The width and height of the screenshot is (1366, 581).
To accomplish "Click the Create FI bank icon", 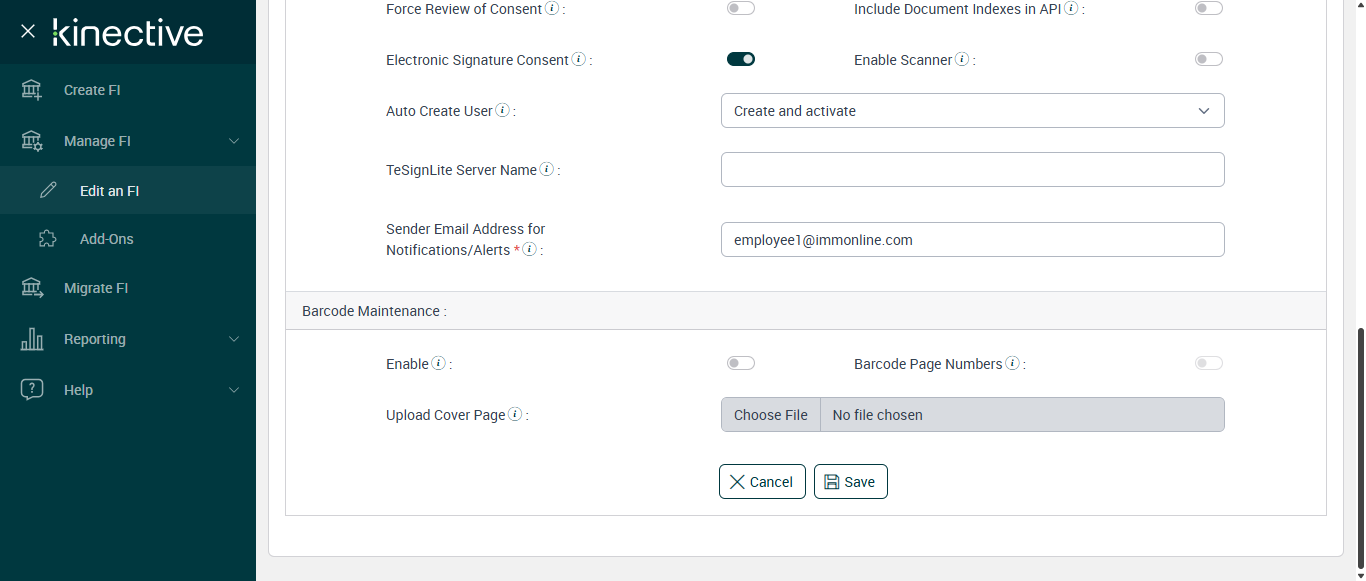I will pyautogui.click(x=32, y=90).
